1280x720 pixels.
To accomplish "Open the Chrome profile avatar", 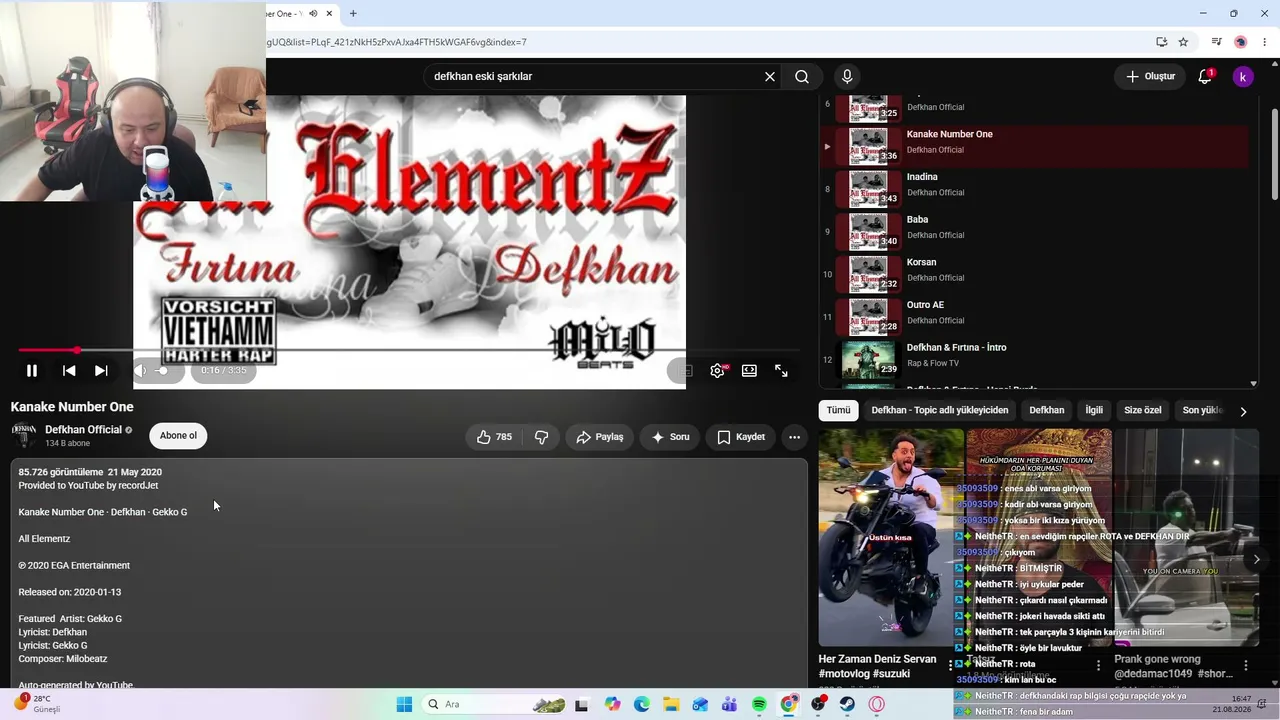I will click(x=1241, y=42).
